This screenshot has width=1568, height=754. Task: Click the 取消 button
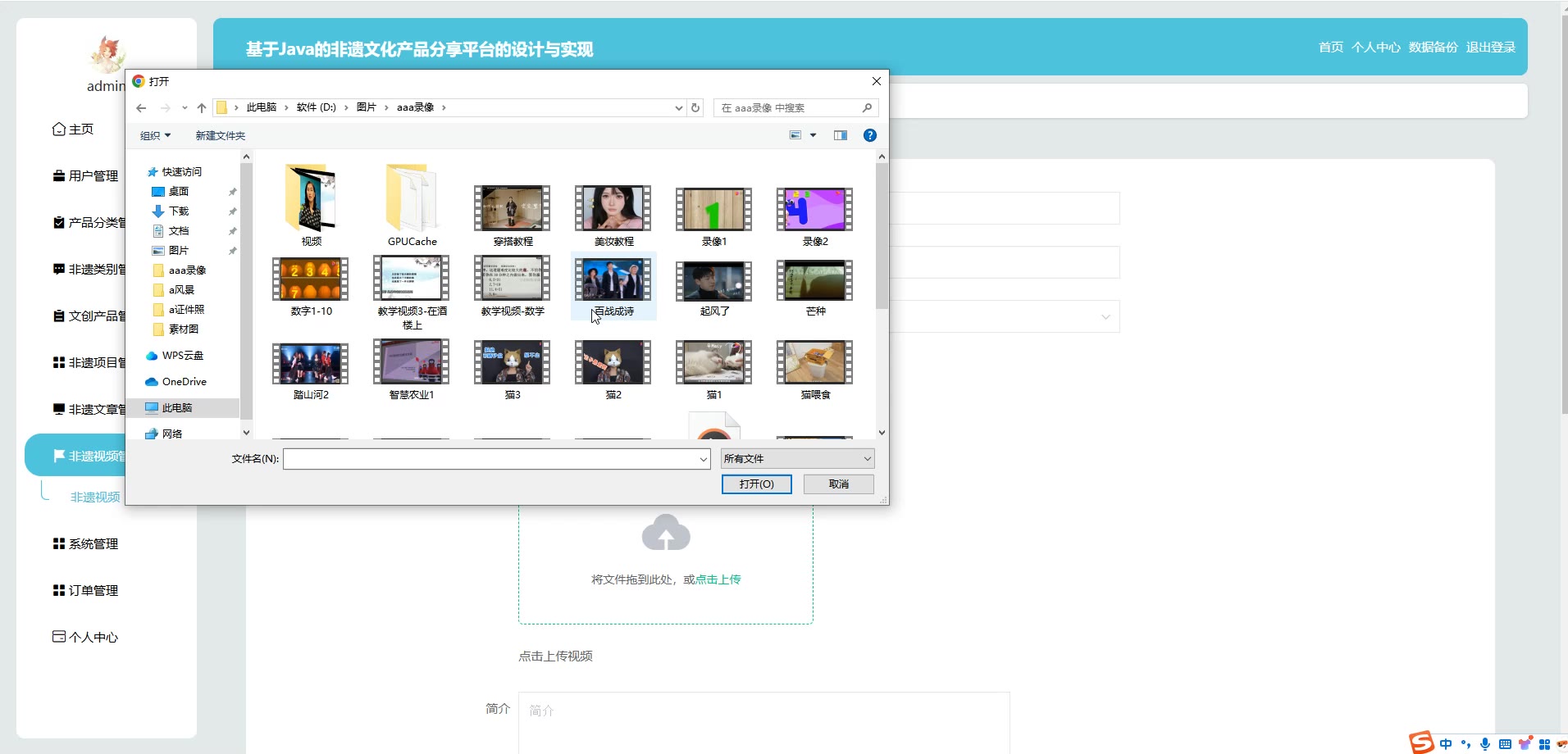point(838,484)
